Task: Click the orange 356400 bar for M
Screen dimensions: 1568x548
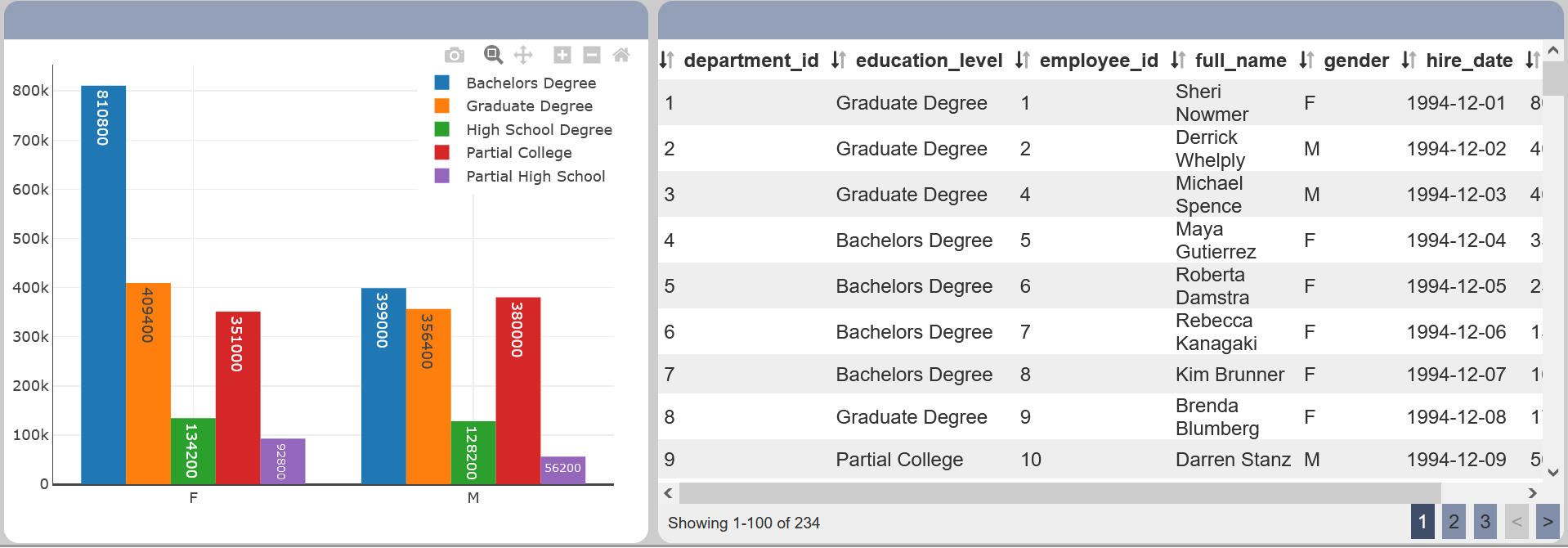Action: pyautogui.click(x=428, y=397)
